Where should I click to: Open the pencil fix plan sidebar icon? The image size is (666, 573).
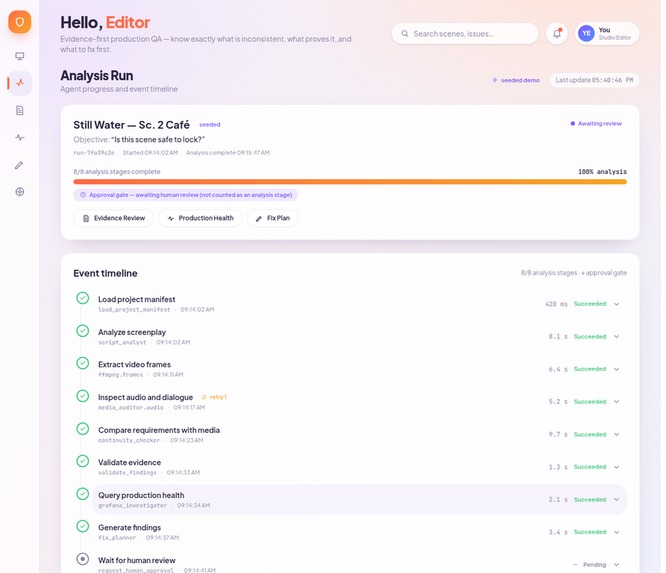(x=20, y=165)
